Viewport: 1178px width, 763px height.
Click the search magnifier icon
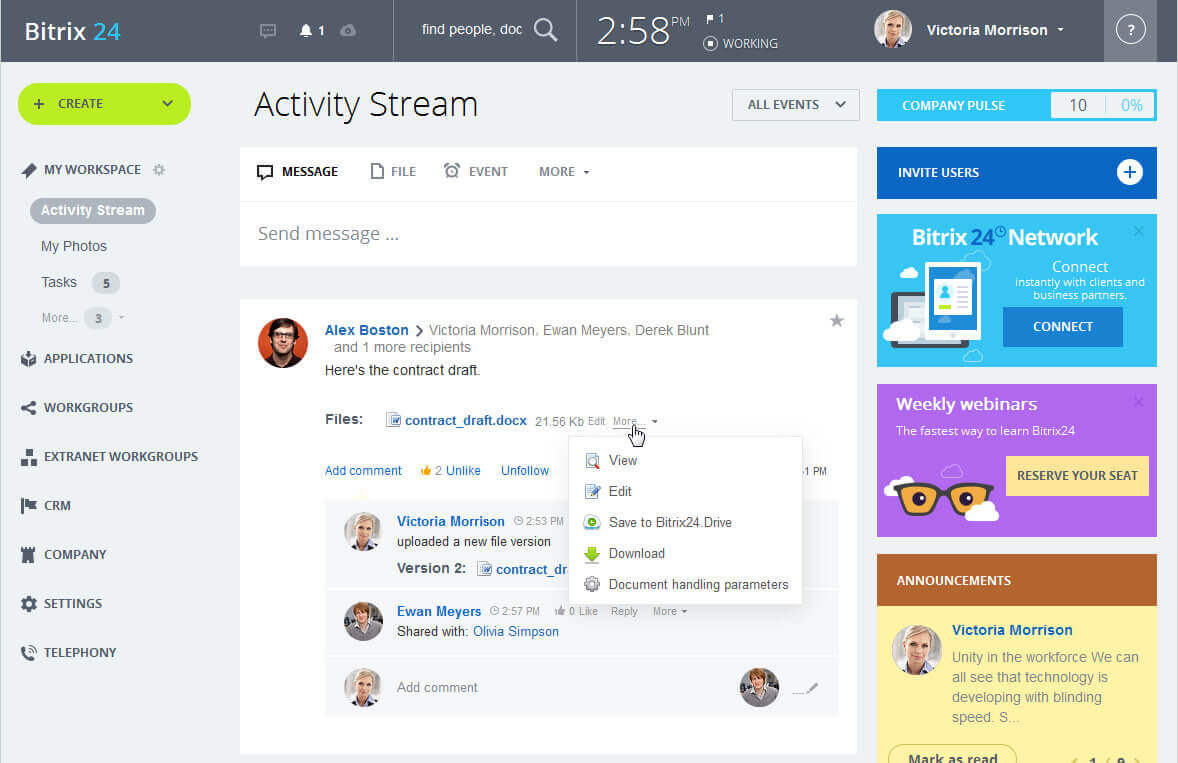pyautogui.click(x=545, y=30)
